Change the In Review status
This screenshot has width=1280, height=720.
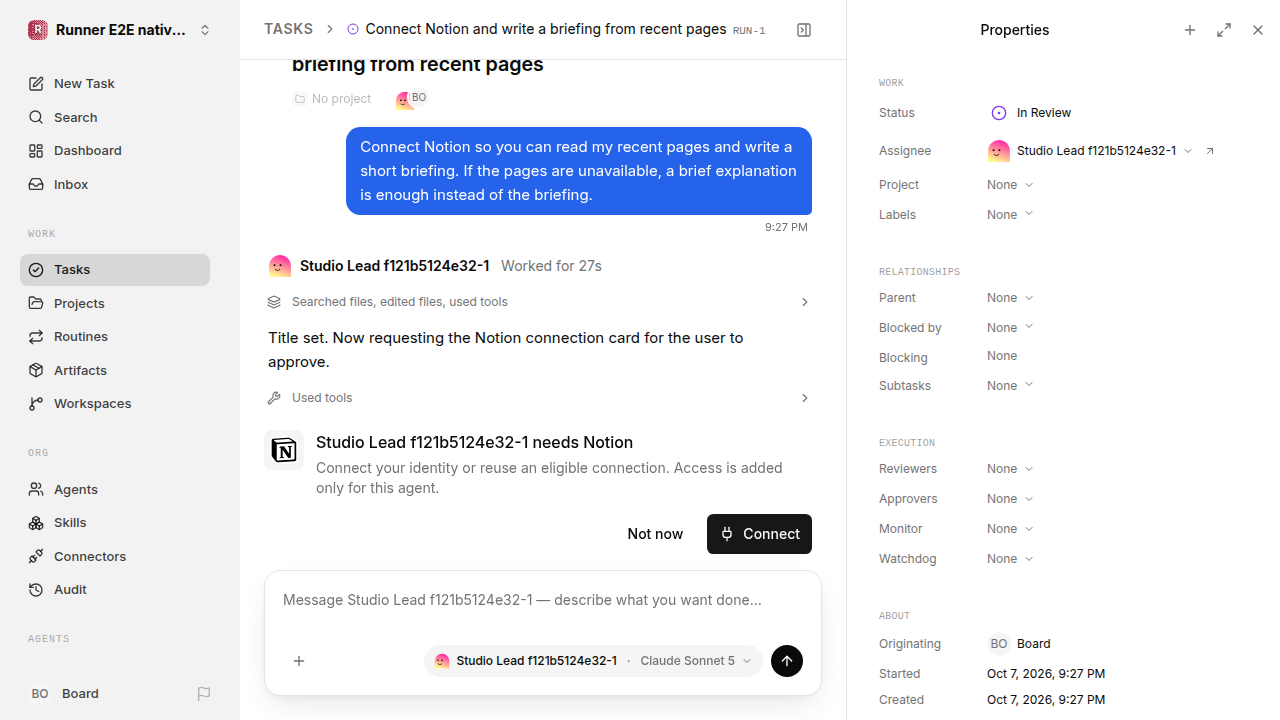[1031, 113]
